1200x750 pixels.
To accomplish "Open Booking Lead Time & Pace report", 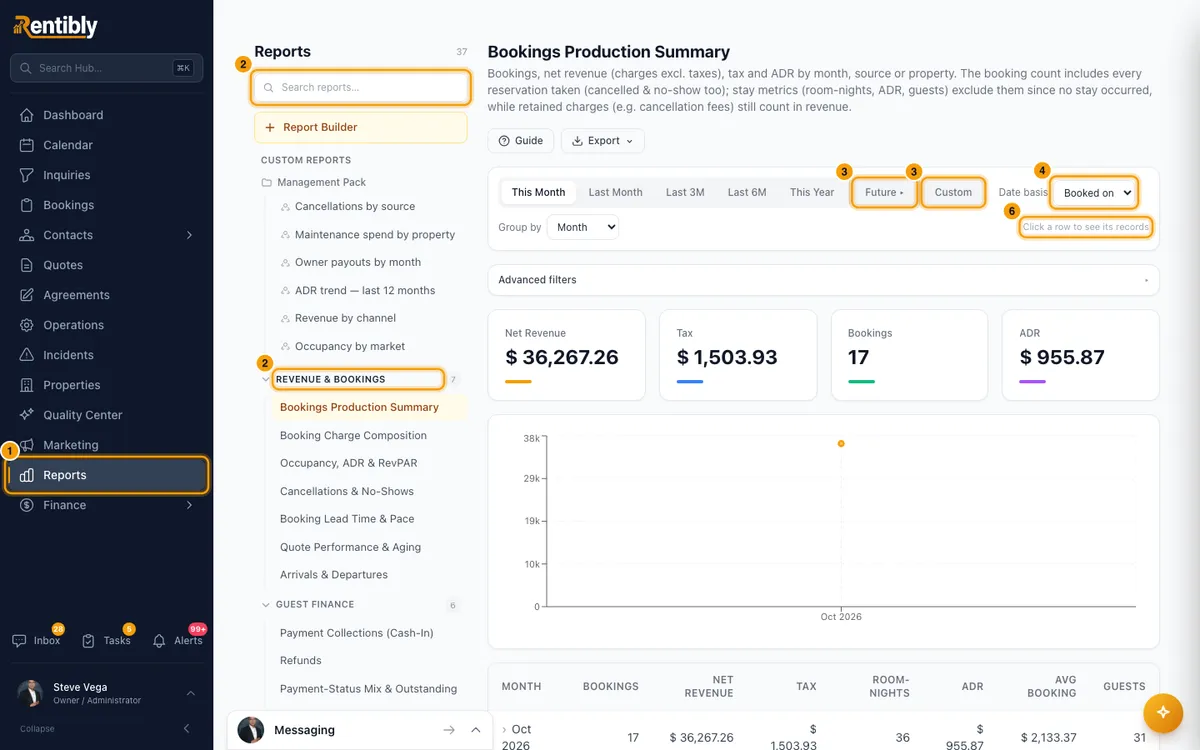I will [346, 519].
